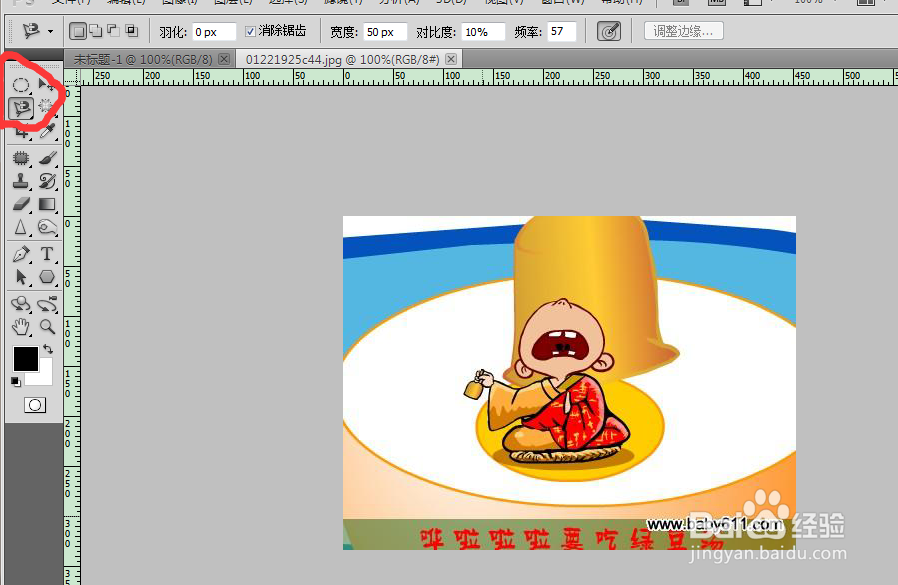
Task: Choose the Brush tool
Action: pyautogui.click(x=47, y=156)
